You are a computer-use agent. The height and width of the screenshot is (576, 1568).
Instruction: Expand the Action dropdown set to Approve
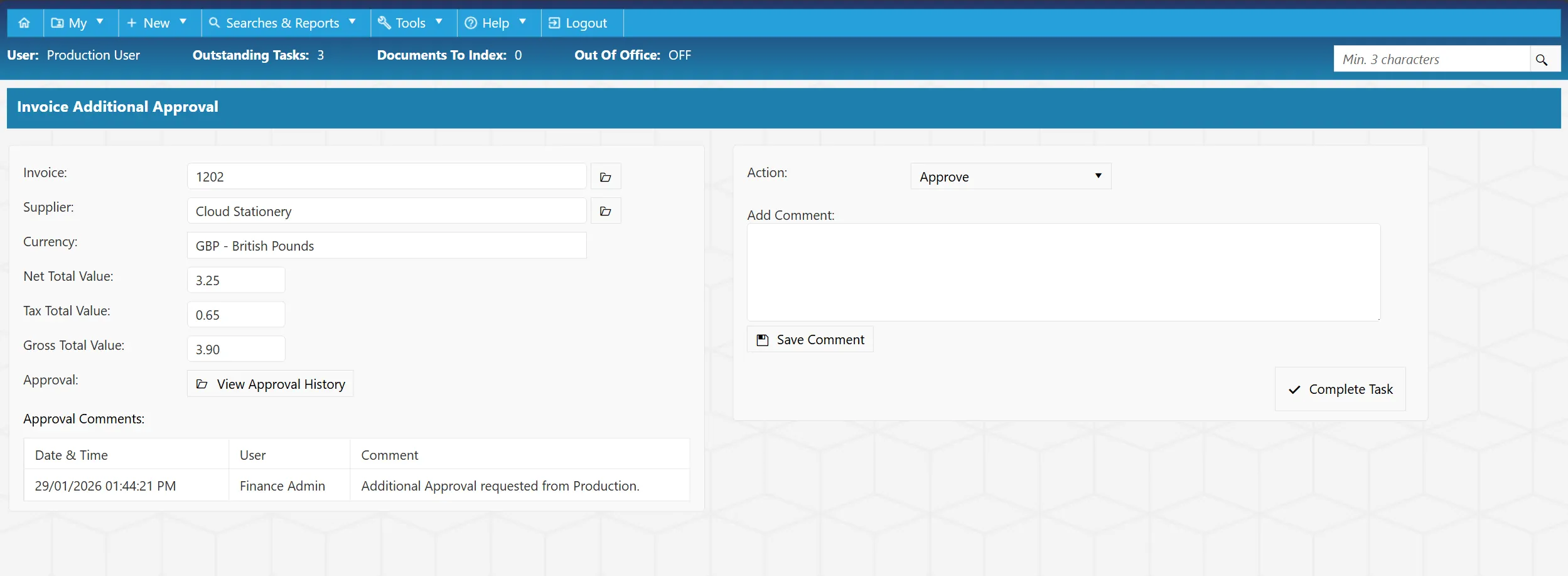click(1011, 177)
